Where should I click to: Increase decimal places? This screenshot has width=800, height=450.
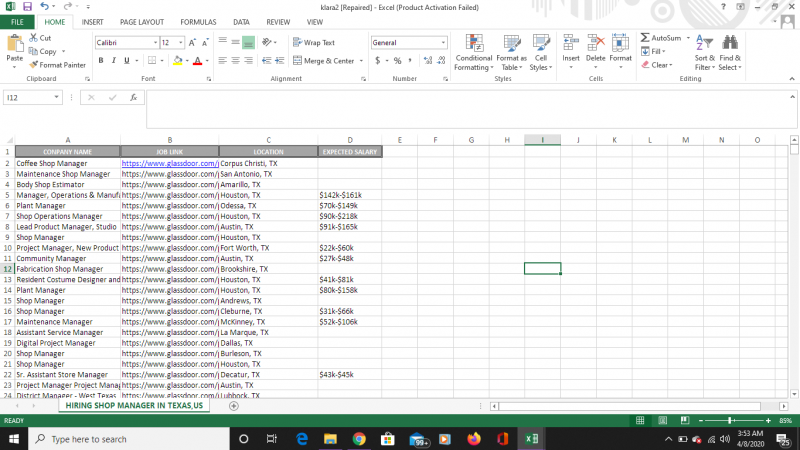(x=428, y=61)
